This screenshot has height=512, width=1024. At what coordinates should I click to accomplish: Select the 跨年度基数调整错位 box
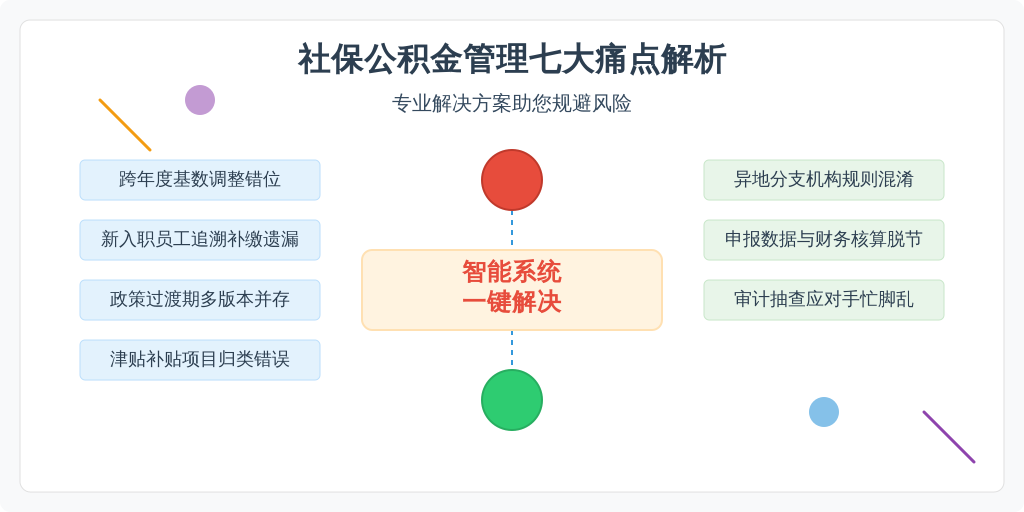pyautogui.click(x=200, y=180)
